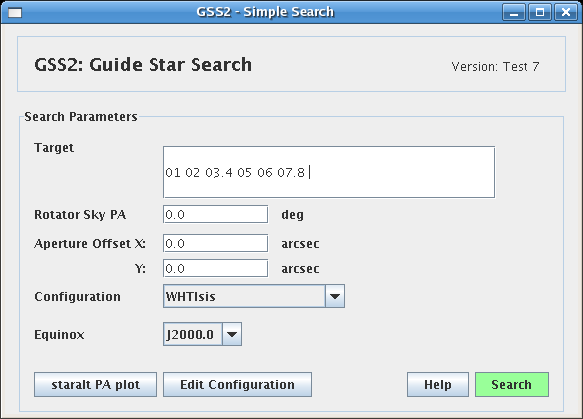
Task: Select the WHTIsis configuration combo box
Action: click(x=254, y=296)
